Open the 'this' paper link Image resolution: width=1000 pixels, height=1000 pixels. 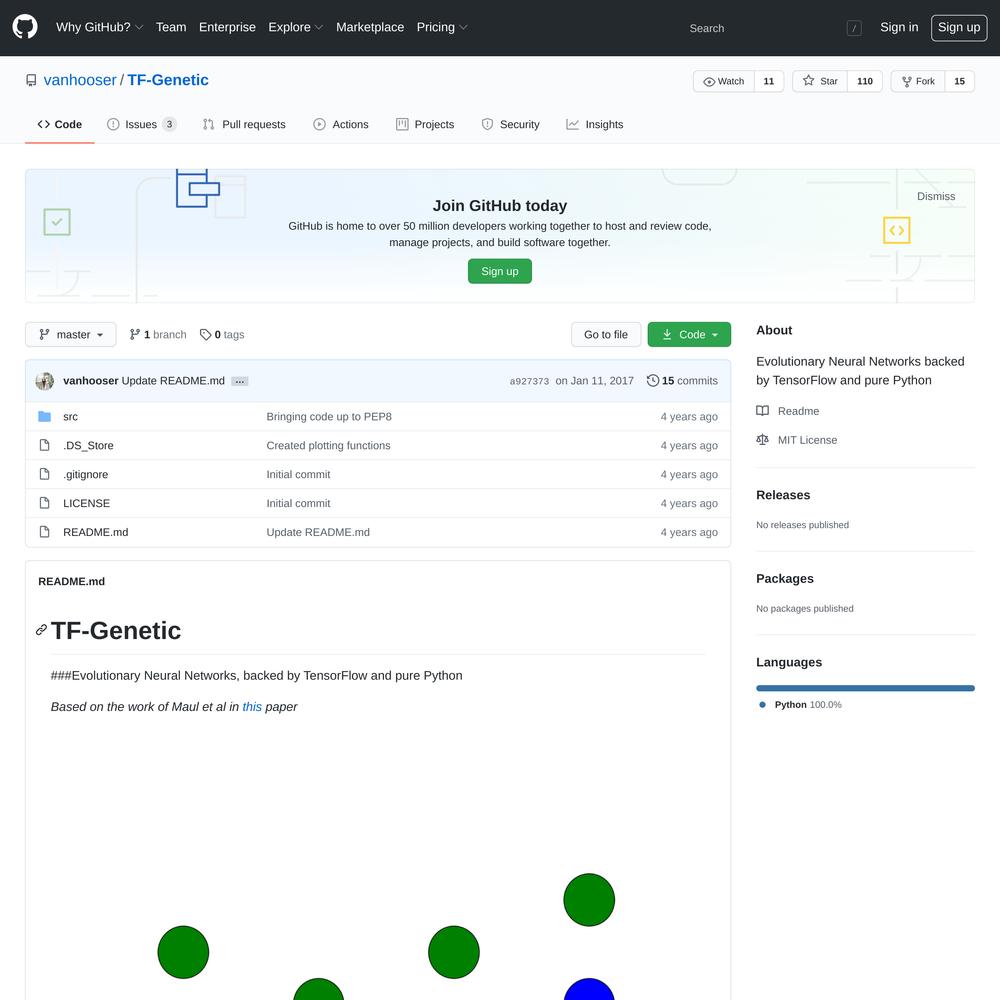[x=252, y=707]
